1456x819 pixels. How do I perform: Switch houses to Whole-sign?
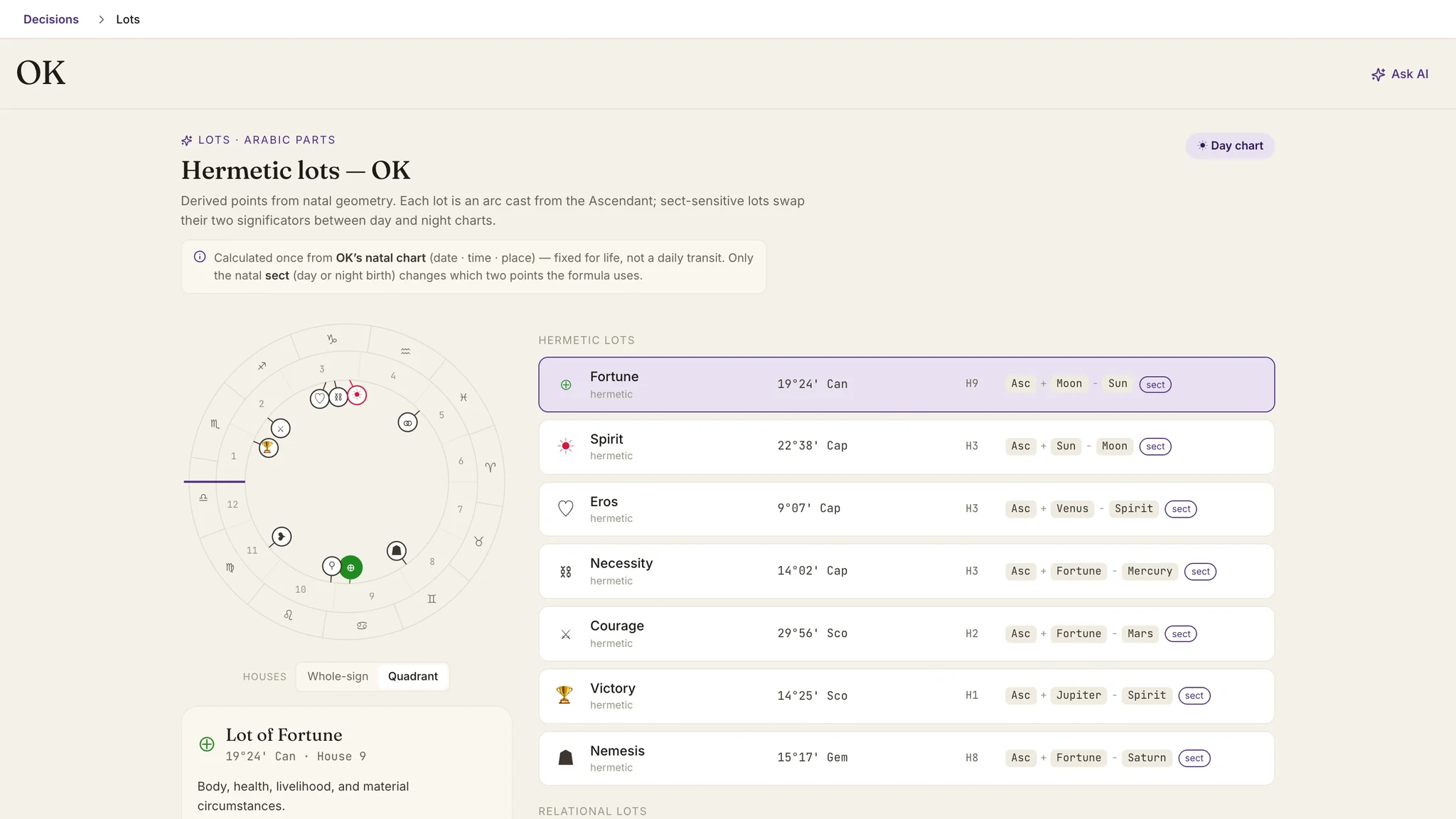click(x=338, y=676)
